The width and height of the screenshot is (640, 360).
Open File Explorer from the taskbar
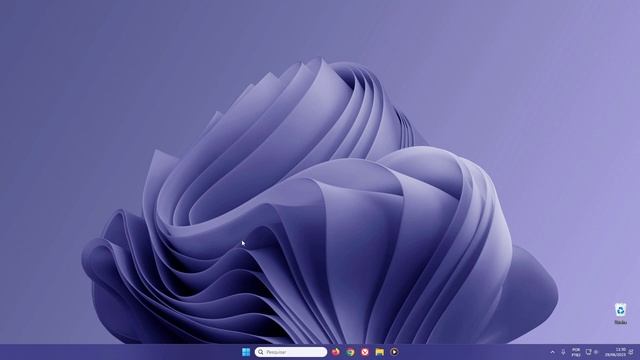point(380,352)
